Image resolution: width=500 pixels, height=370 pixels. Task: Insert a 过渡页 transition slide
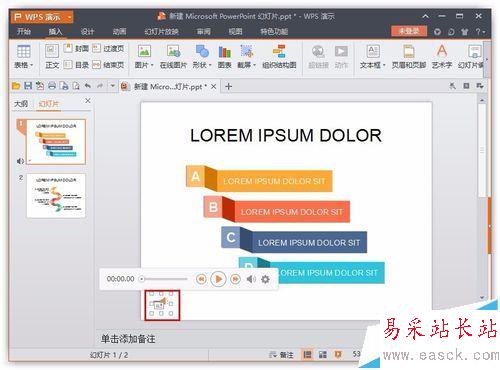[108, 49]
